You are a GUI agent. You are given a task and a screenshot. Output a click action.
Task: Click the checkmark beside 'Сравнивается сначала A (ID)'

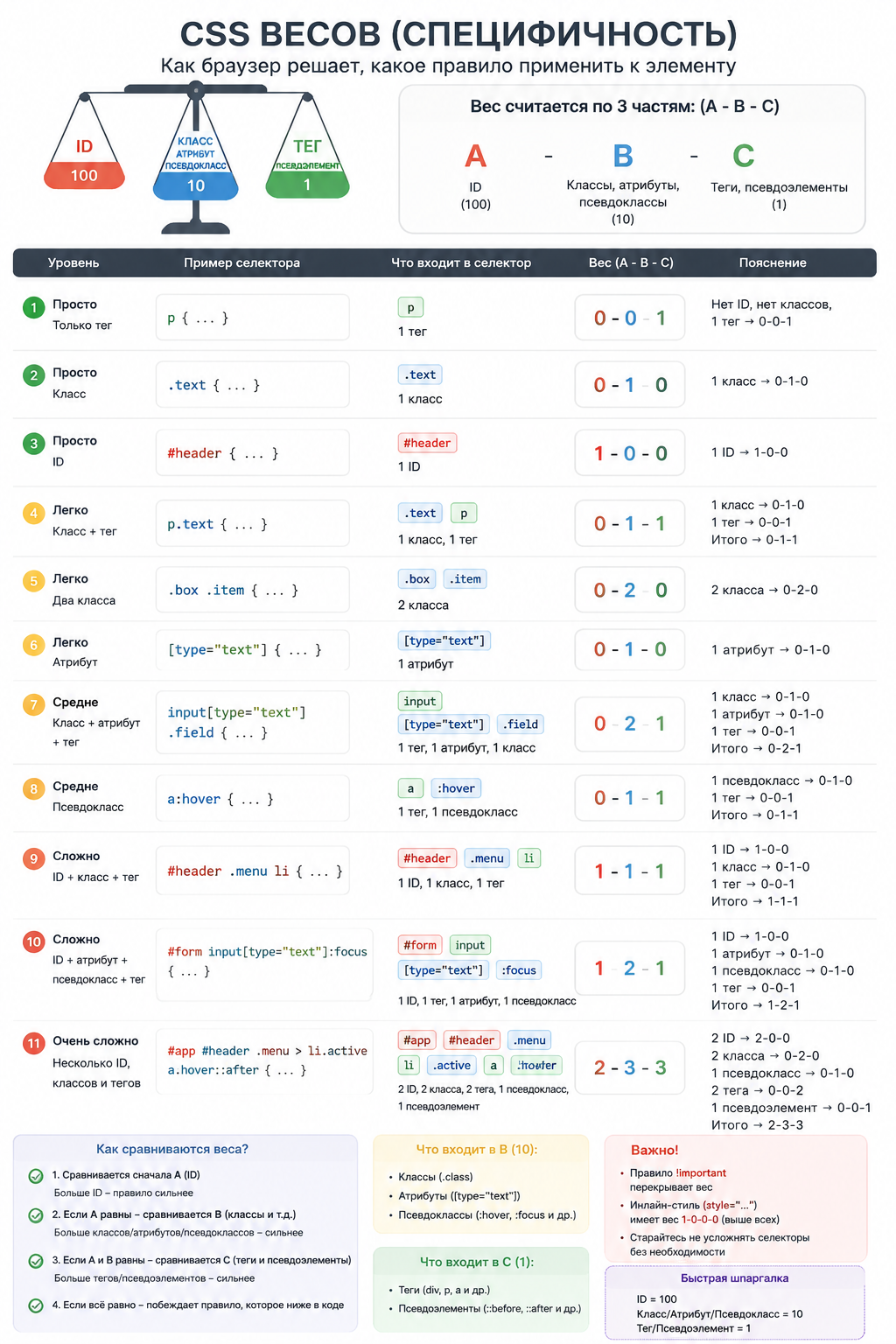tap(36, 1176)
